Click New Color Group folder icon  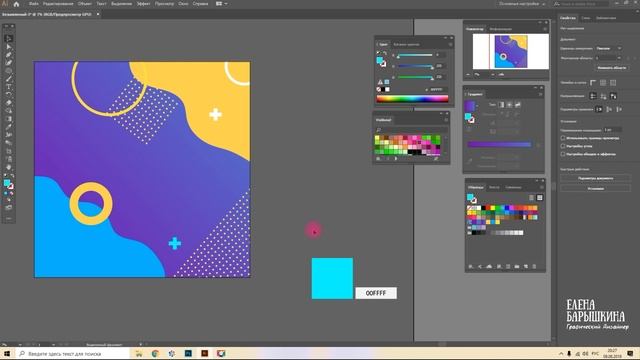coord(517,267)
